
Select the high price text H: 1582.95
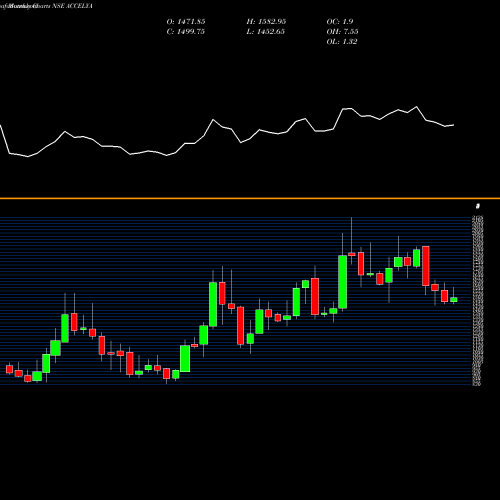pos(266,22)
